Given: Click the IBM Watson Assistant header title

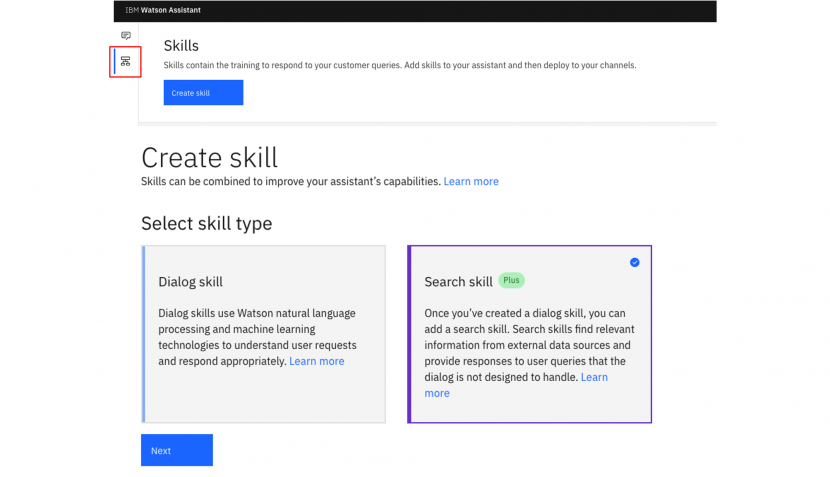Looking at the screenshot, I should coord(163,10).
